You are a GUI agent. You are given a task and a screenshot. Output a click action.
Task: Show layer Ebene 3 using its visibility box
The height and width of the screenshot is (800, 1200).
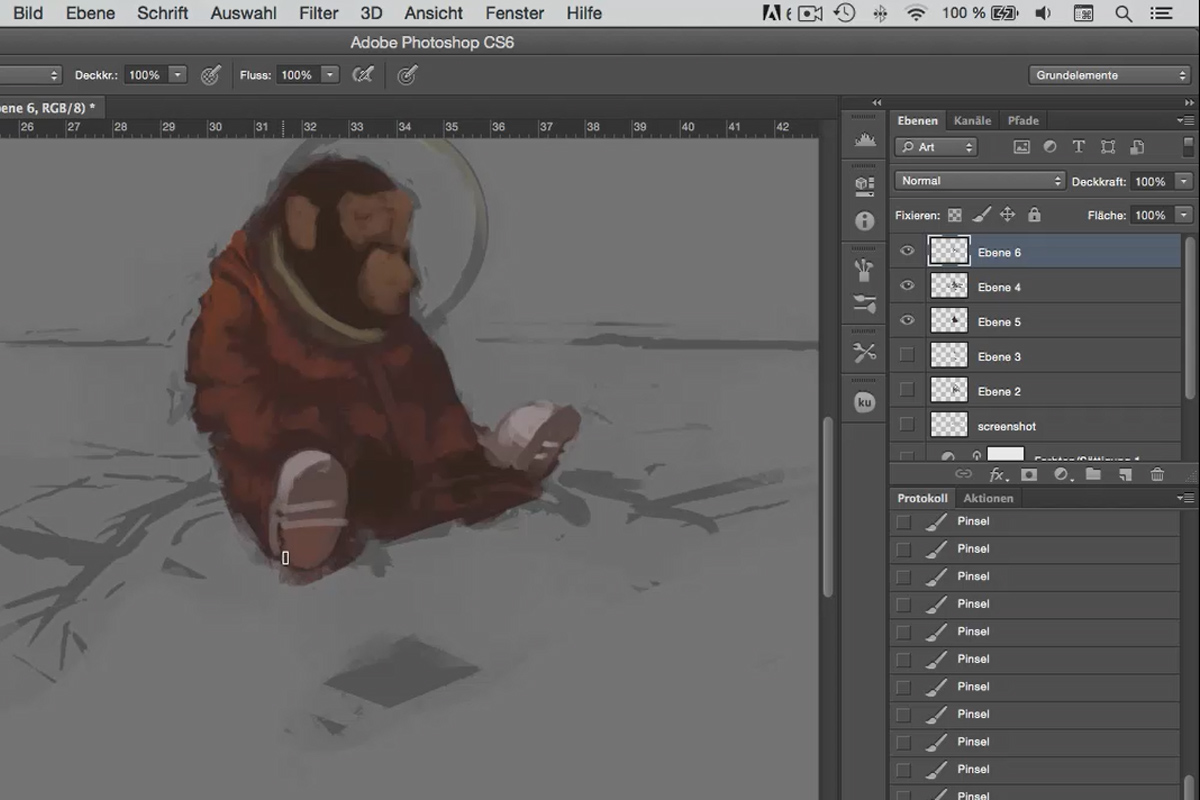coord(907,356)
